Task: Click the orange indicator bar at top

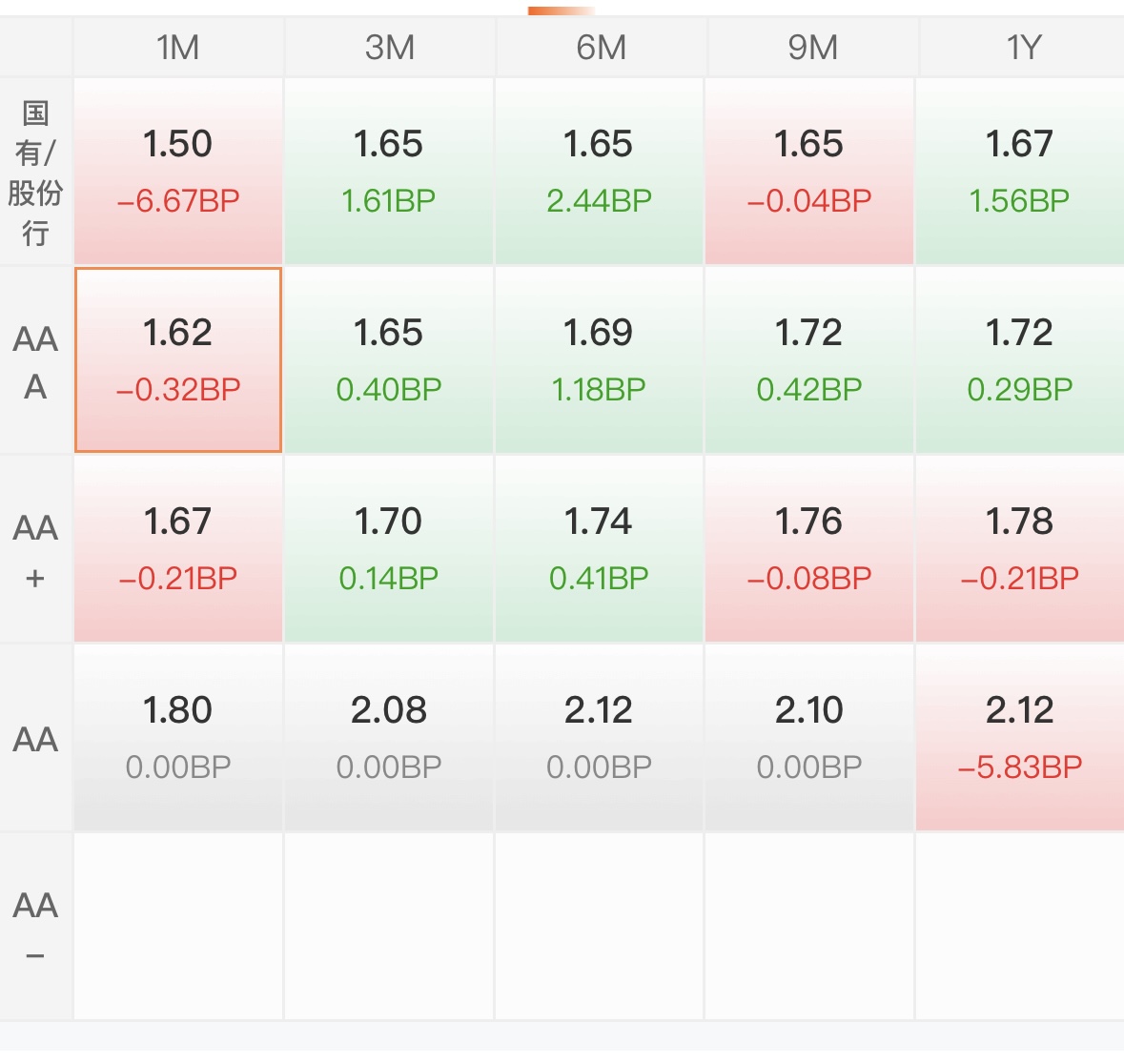Action: click(562, 10)
